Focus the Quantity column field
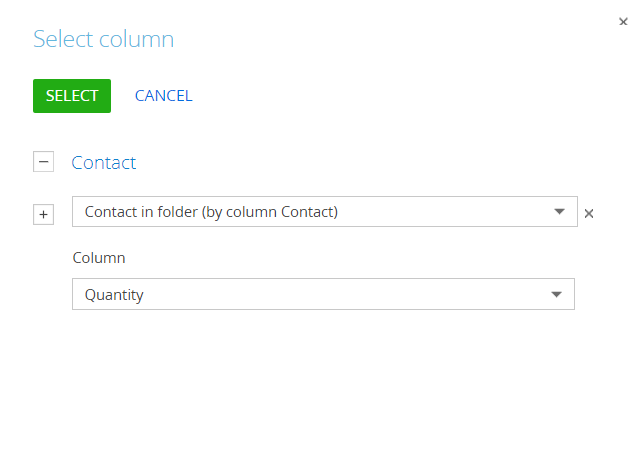The width and height of the screenshot is (637, 452). [x=323, y=294]
